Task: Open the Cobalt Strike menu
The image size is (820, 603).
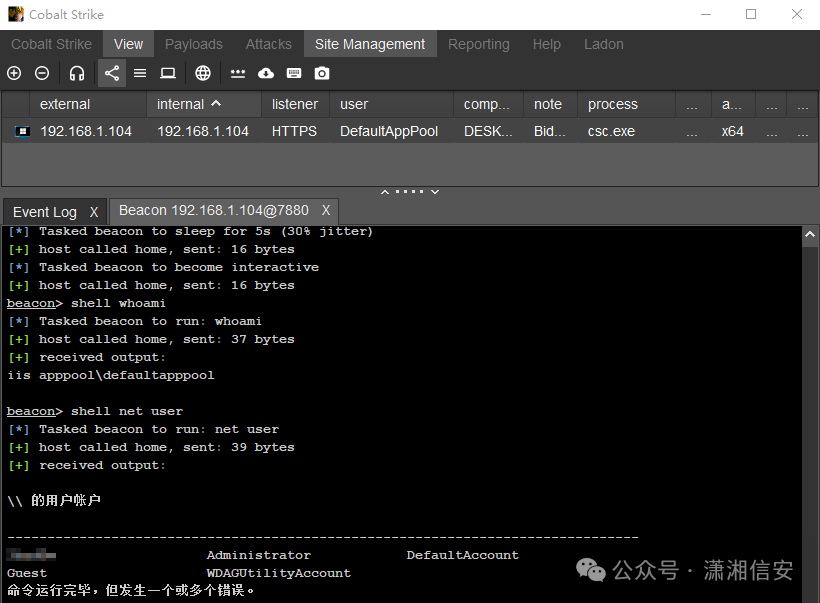Action: 51,44
